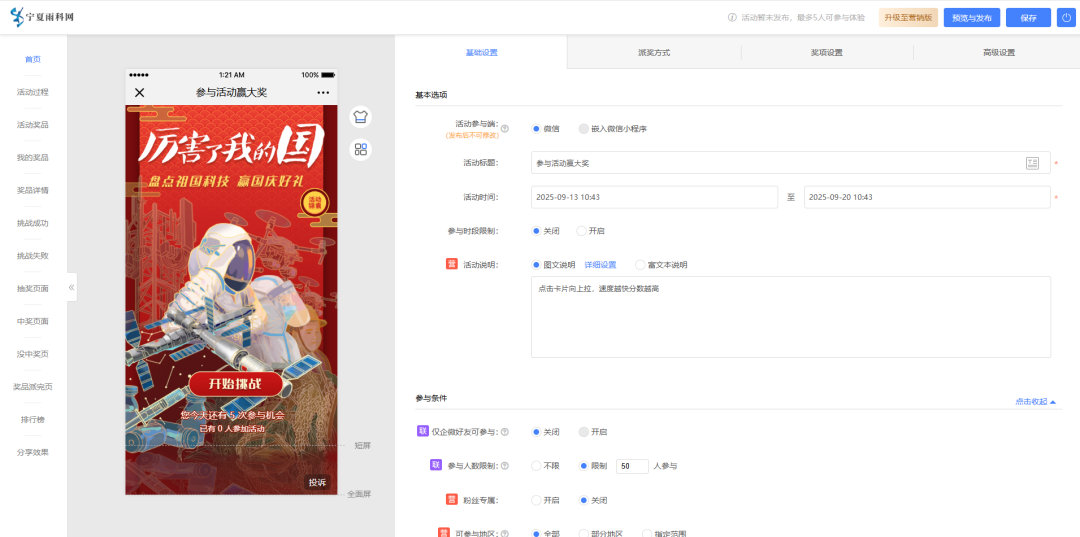Viewport: 1080px width, 537px height.
Task: Click the 投诉 button in phone preview
Action: click(317, 483)
